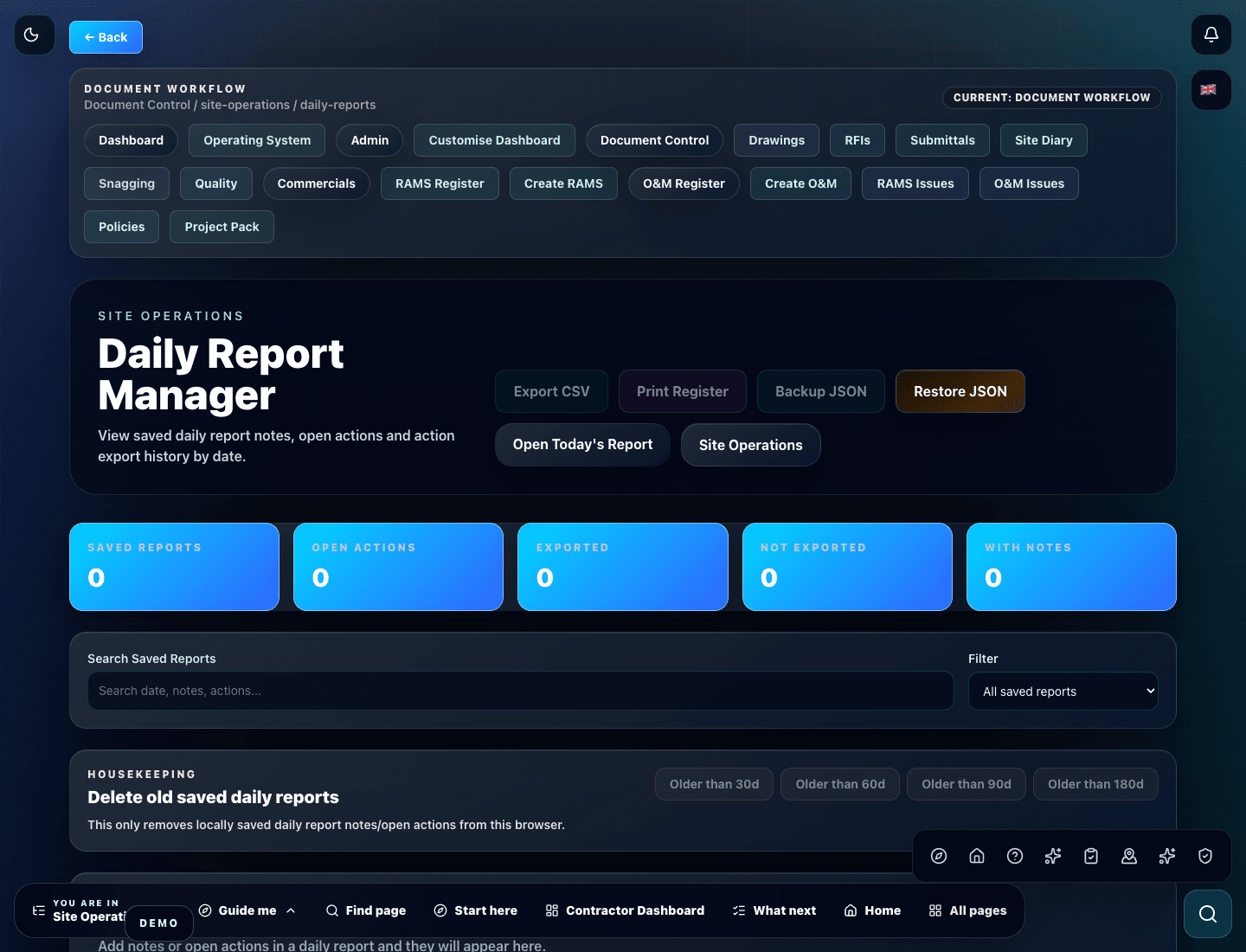
Task: Open Site Diary
Action: [x=1044, y=140]
